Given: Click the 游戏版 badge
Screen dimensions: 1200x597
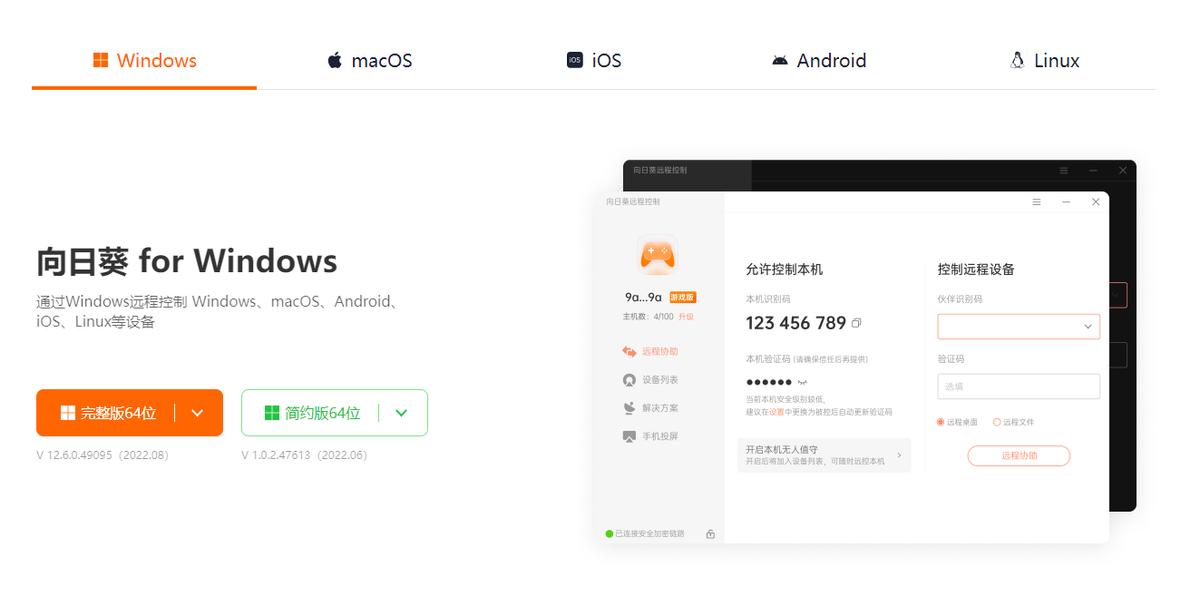Looking at the screenshot, I should point(683,297).
